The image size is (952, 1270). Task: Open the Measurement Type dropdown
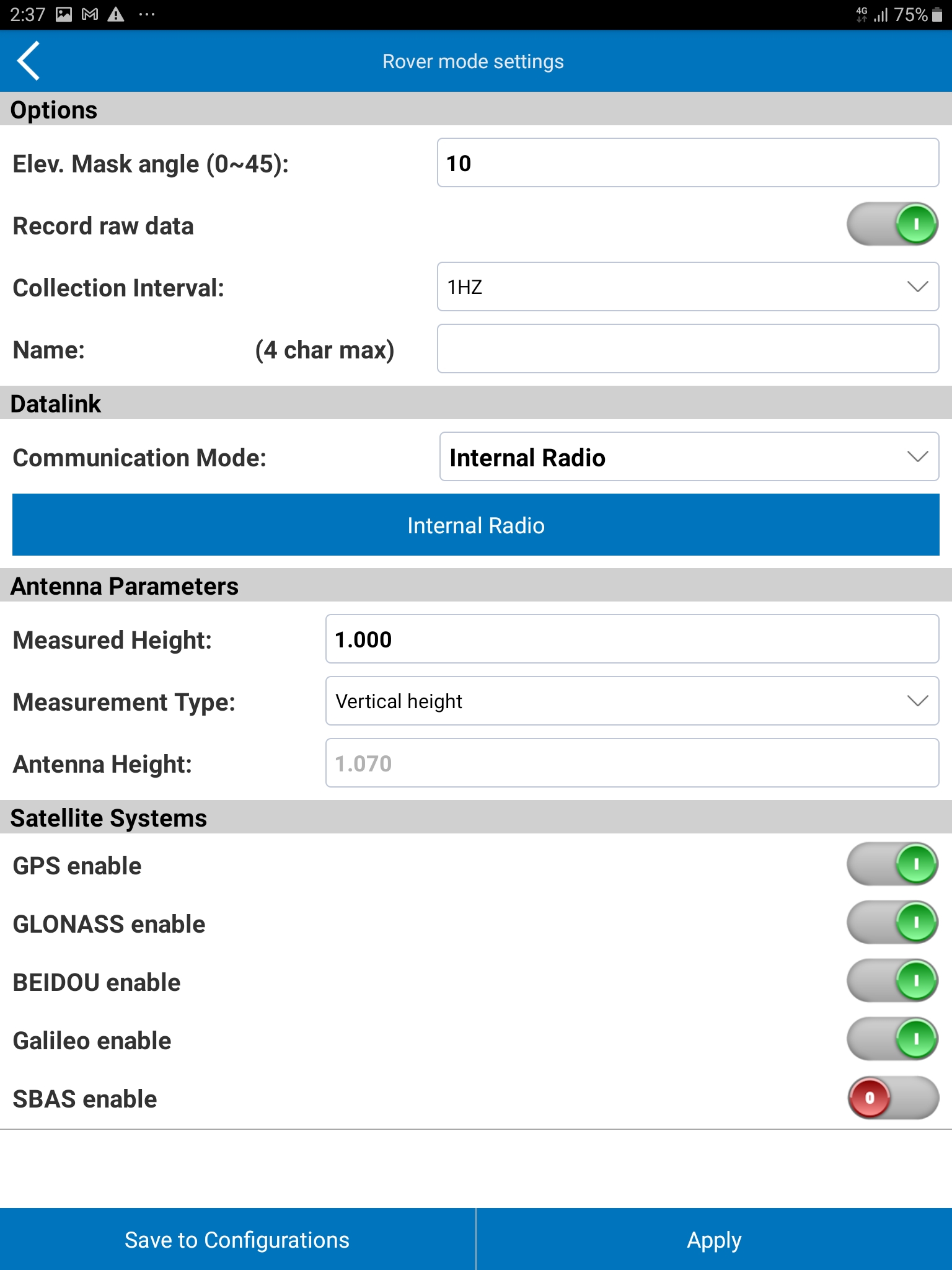(632, 701)
